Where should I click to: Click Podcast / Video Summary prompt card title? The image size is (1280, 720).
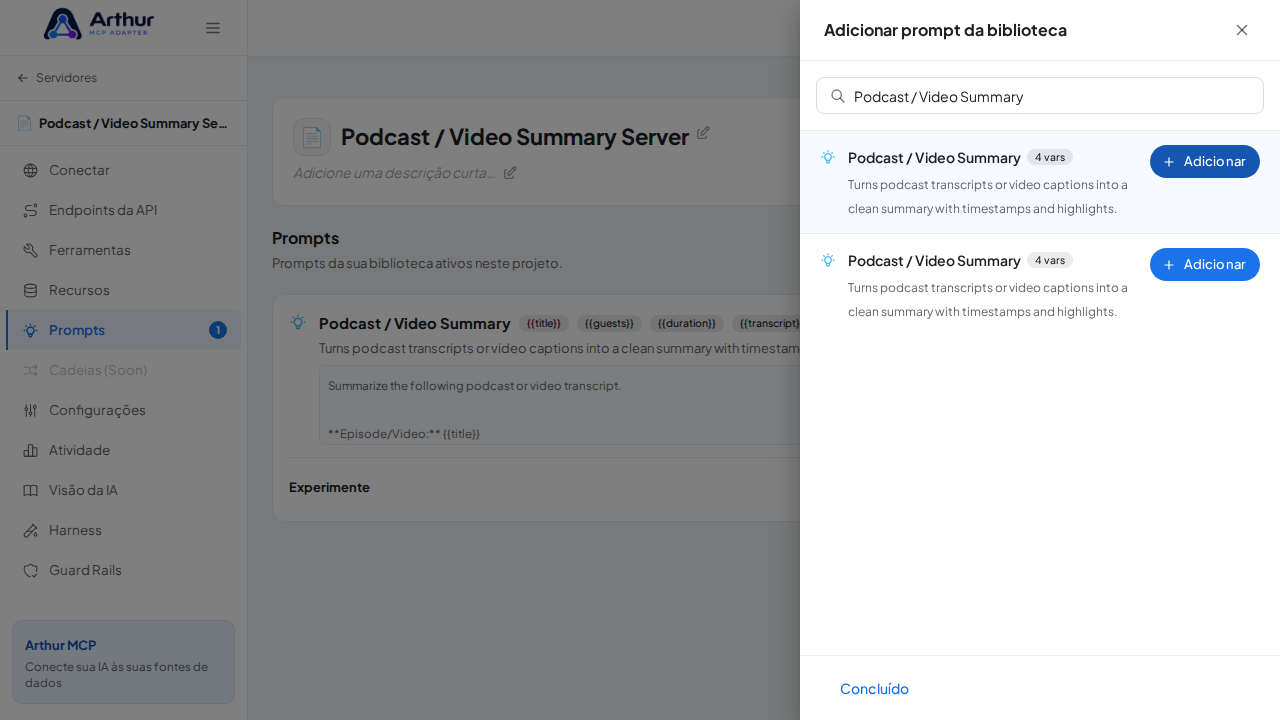pyautogui.click(x=414, y=323)
